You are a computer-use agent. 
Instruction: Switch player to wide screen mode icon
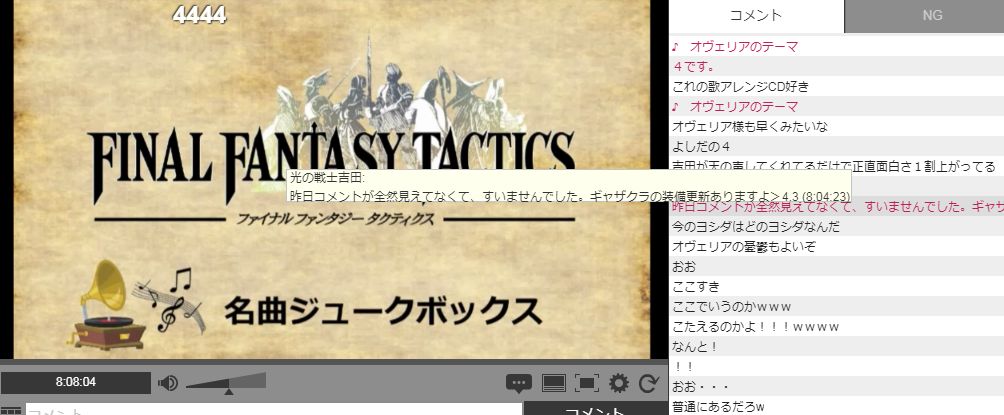point(553,383)
